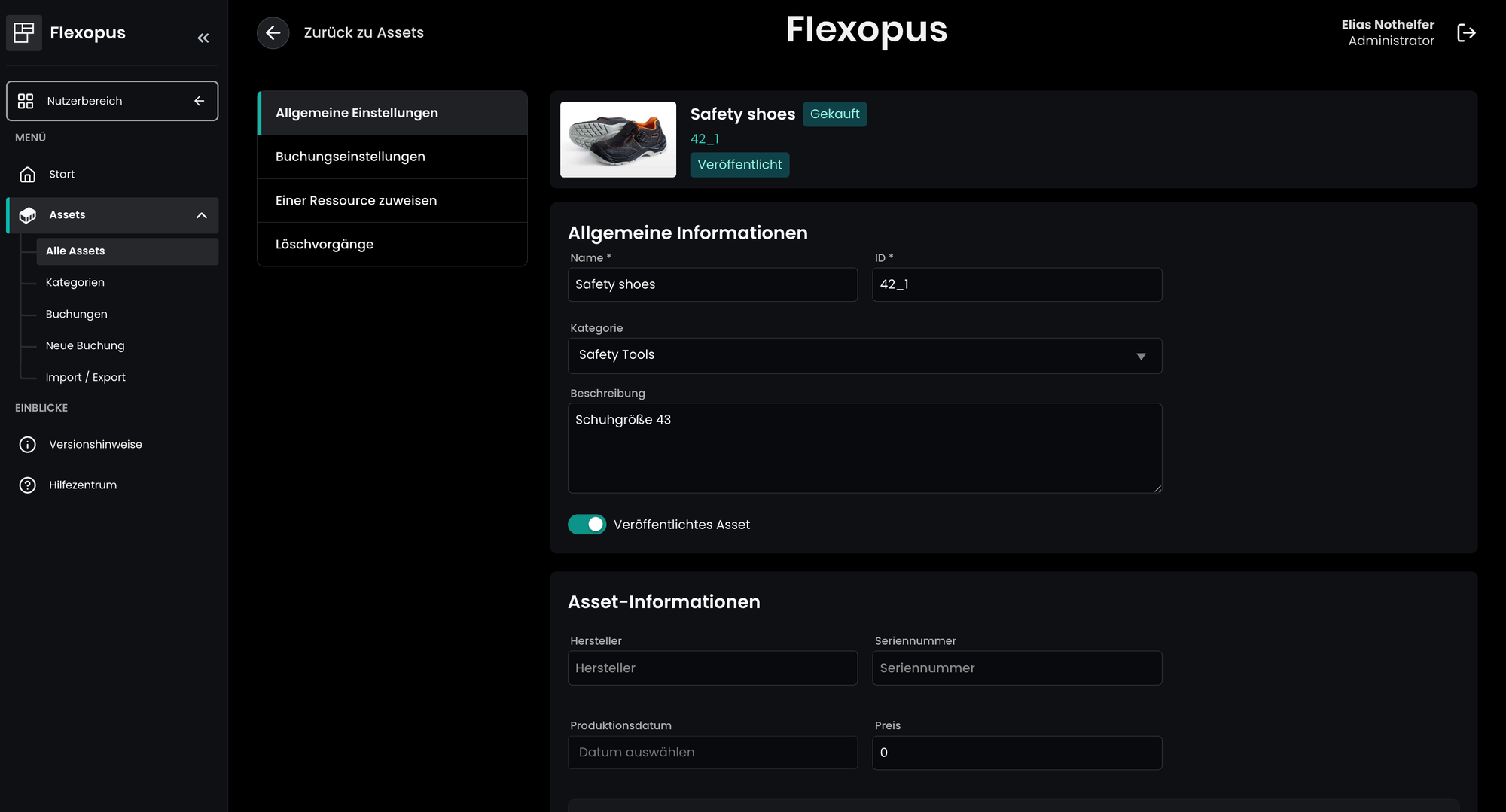Open Import / Export in sidebar

(85, 378)
